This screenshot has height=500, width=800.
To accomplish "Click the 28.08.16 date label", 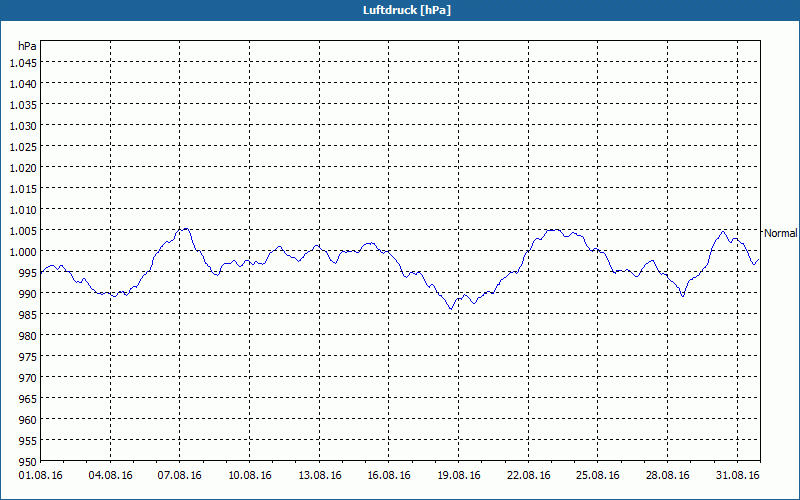I will [667, 476].
